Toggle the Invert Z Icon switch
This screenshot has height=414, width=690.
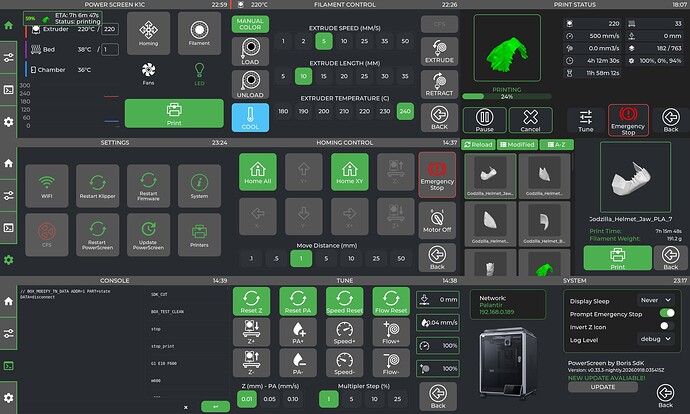coord(667,326)
